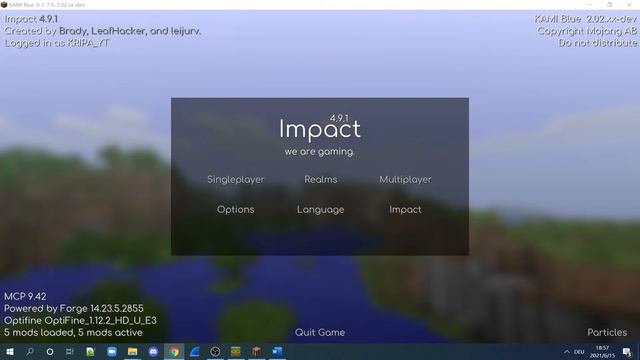Screen dimensions: 640x360
Task: Click the 'Powered by Forge 14.23.5.2855' text
Action: [x=74, y=309]
